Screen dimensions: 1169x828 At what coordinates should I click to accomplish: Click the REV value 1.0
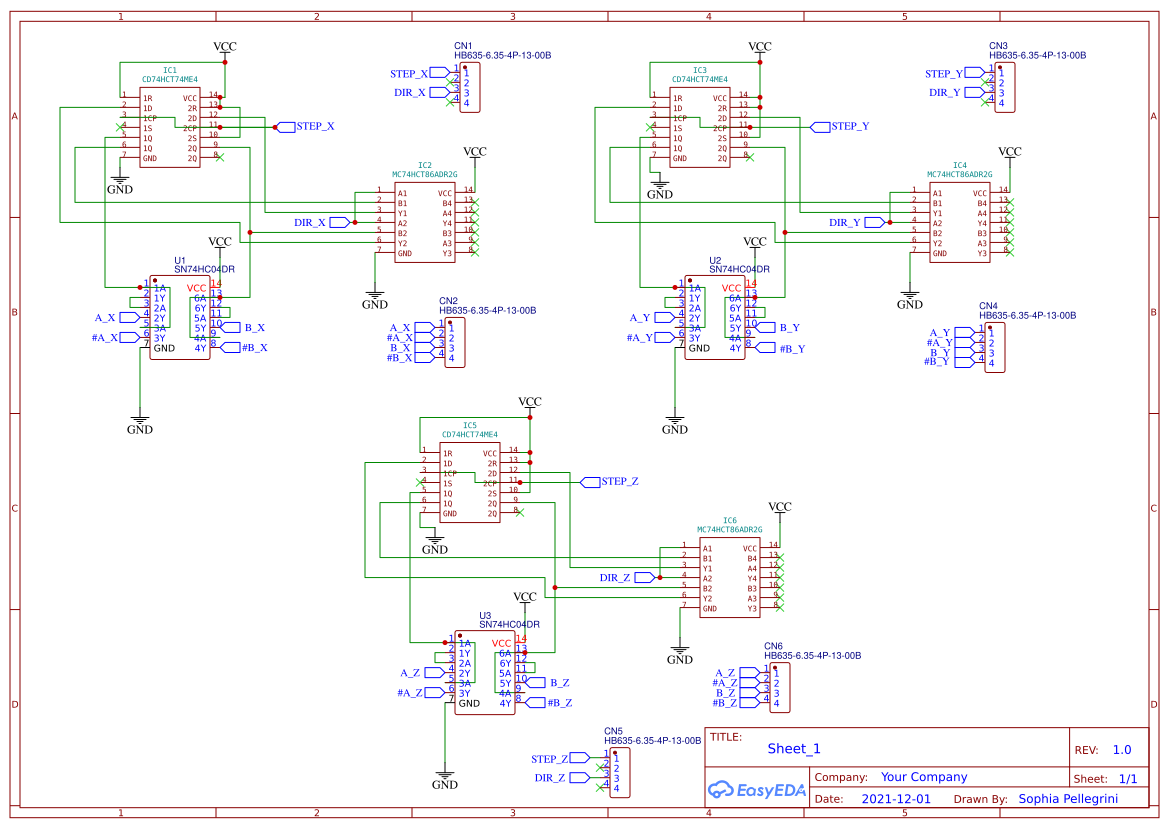pos(1122,750)
